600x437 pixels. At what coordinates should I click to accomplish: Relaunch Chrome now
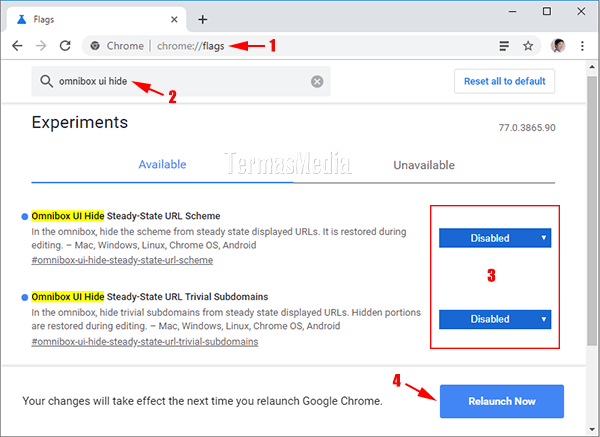(502, 401)
